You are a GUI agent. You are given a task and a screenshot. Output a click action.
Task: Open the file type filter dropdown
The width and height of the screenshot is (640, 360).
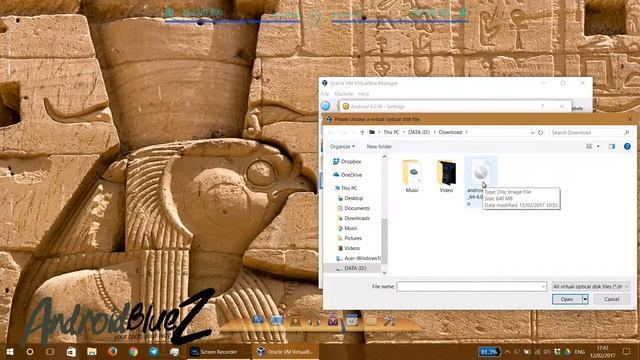click(x=590, y=287)
